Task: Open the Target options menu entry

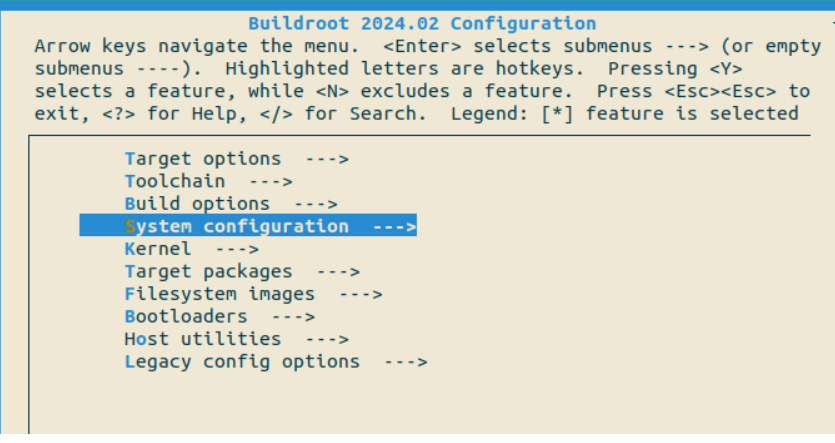Action: pyautogui.click(x=203, y=159)
